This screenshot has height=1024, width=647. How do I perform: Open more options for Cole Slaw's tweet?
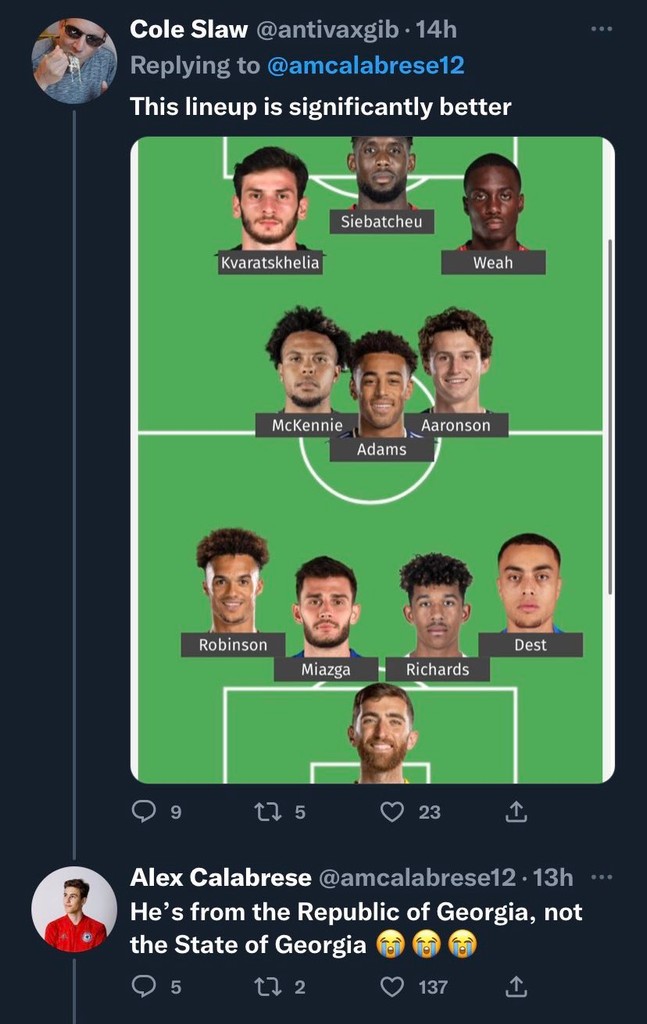(601, 29)
